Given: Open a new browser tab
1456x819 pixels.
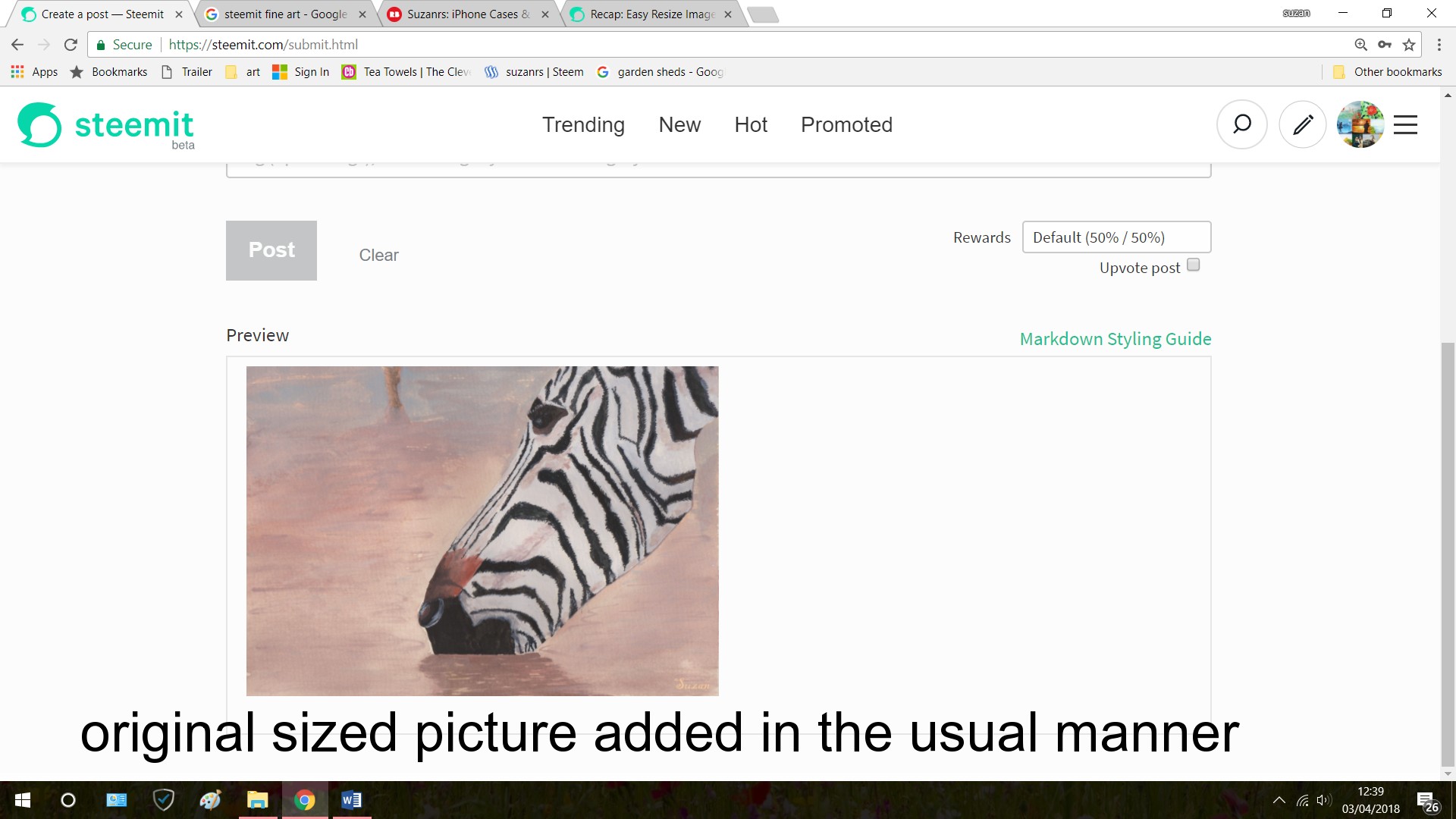Looking at the screenshot, I should coord(763,14).
